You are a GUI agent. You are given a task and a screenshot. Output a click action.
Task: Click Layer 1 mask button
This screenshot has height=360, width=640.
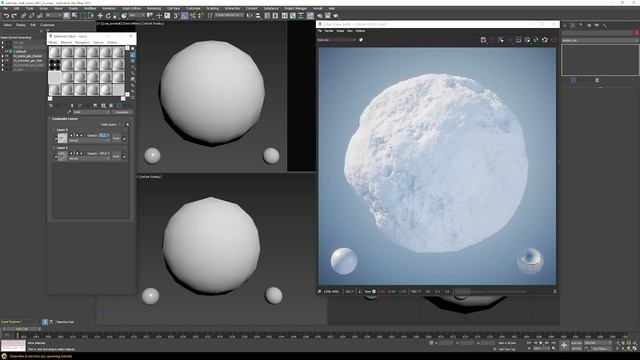[116, 156]
